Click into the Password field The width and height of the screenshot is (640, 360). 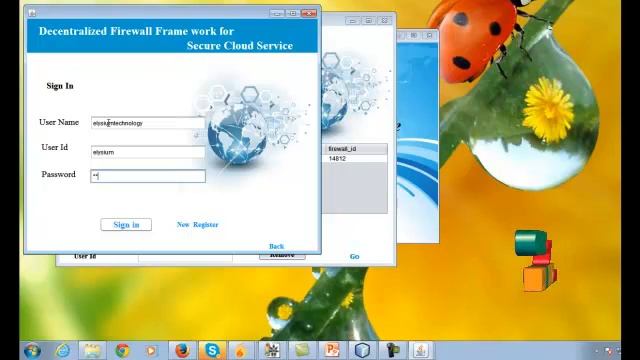tap(148, 176)
